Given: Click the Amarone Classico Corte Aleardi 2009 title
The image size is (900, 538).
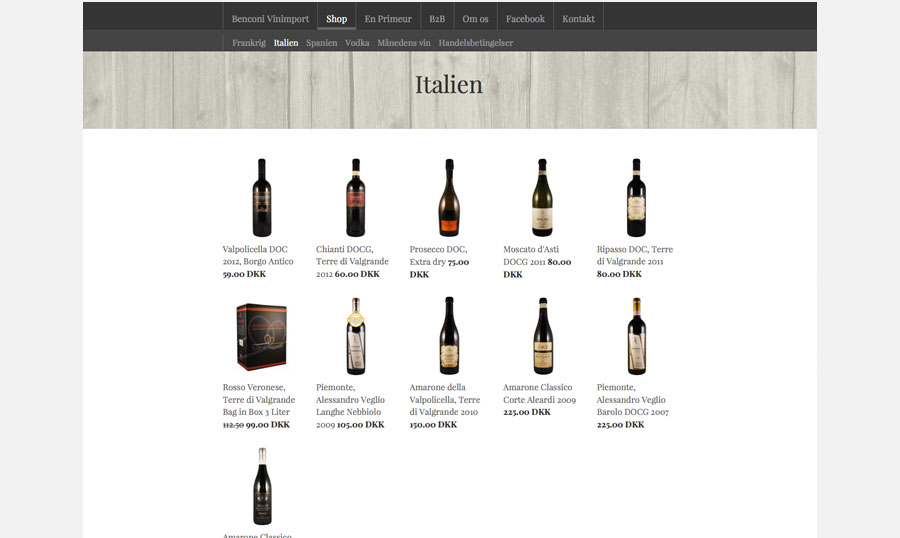Looking at the screenshot, I should pos(540,393).
